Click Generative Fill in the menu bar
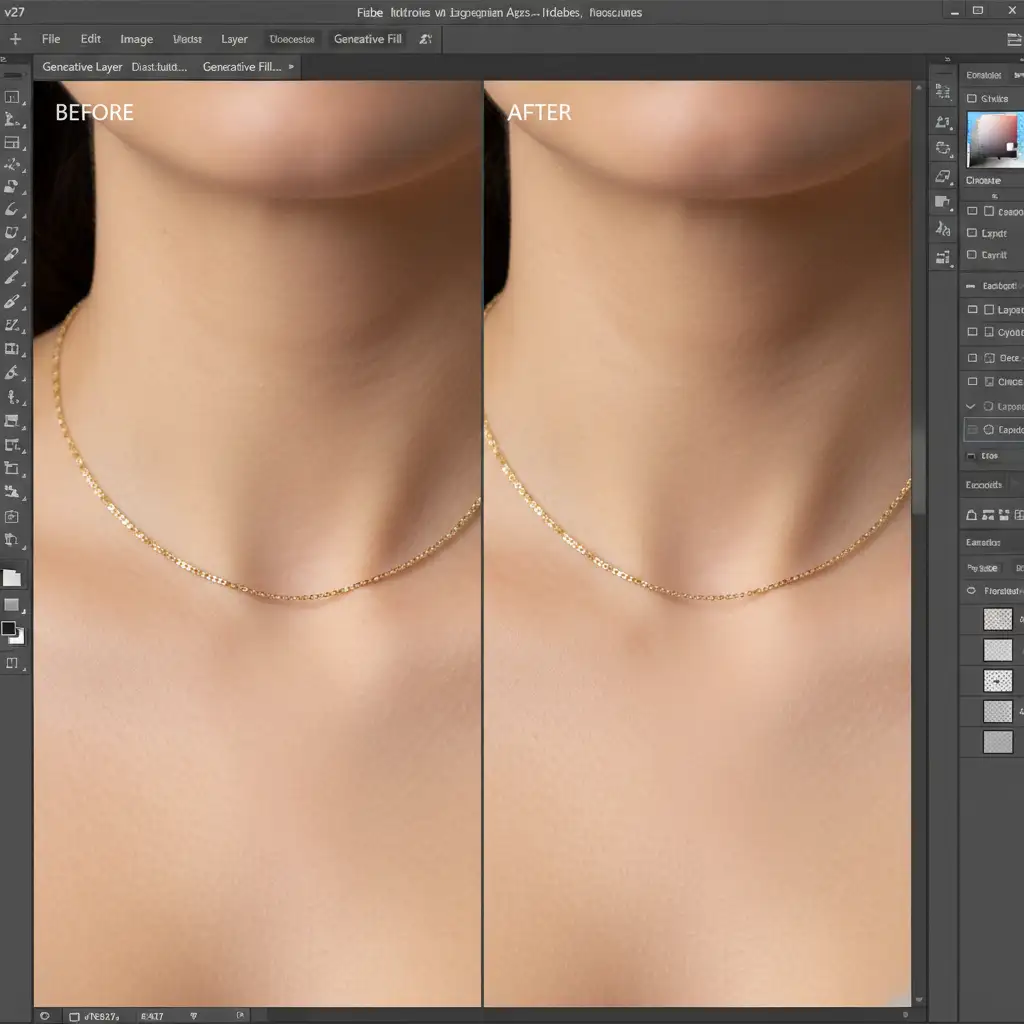The width and height of the screenshot is (1024, 1024). 367,39
